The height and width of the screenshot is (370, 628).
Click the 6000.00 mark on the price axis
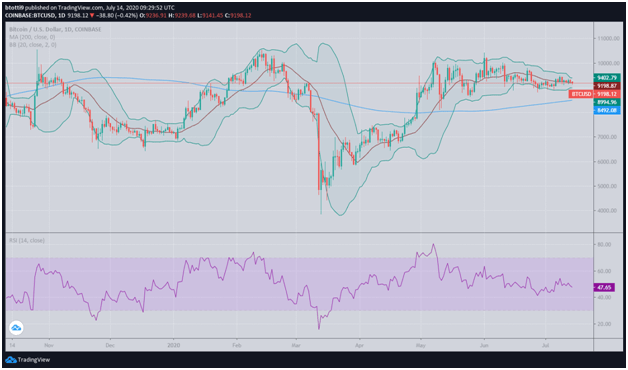(608, 162)
